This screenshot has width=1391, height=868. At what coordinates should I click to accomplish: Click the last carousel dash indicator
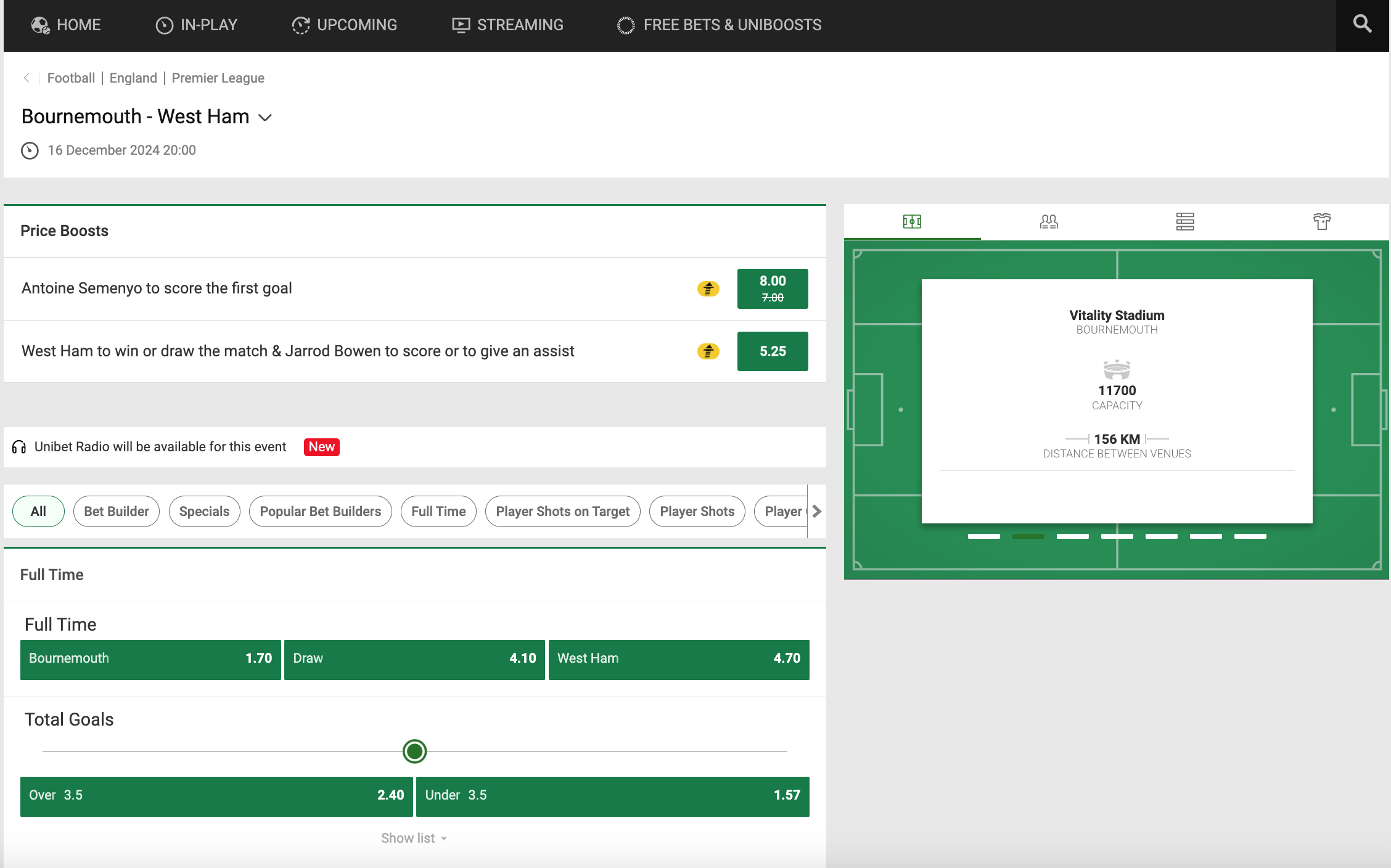pos(1250,536)
